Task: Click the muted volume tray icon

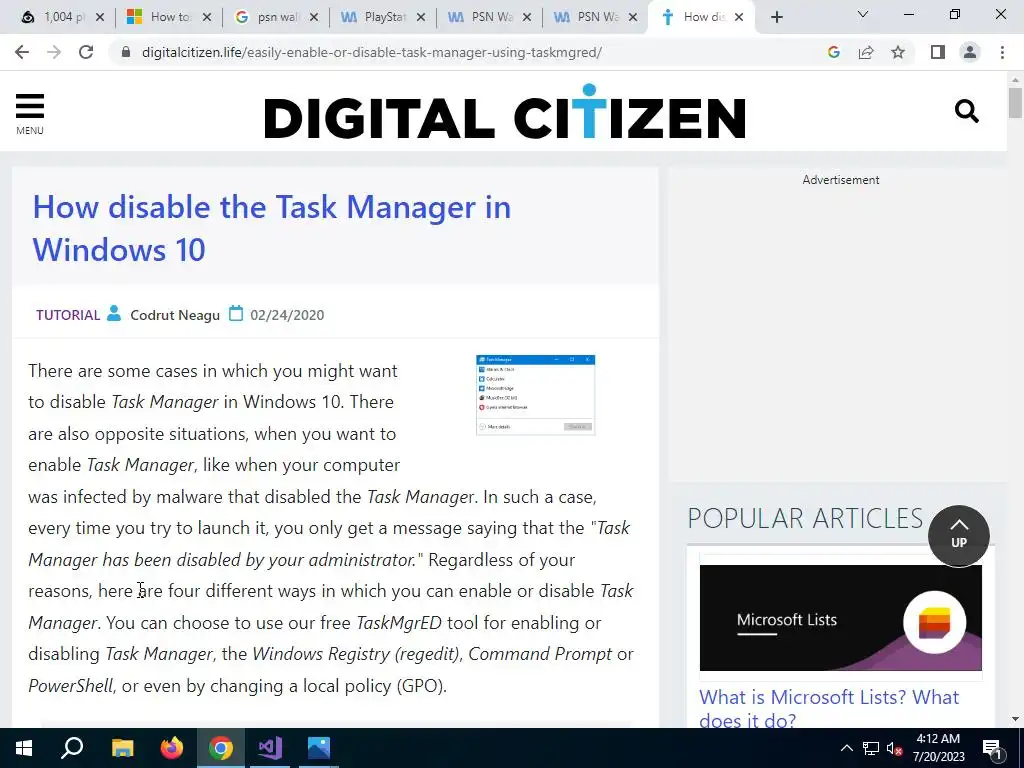Action: (x=895, y=748)
